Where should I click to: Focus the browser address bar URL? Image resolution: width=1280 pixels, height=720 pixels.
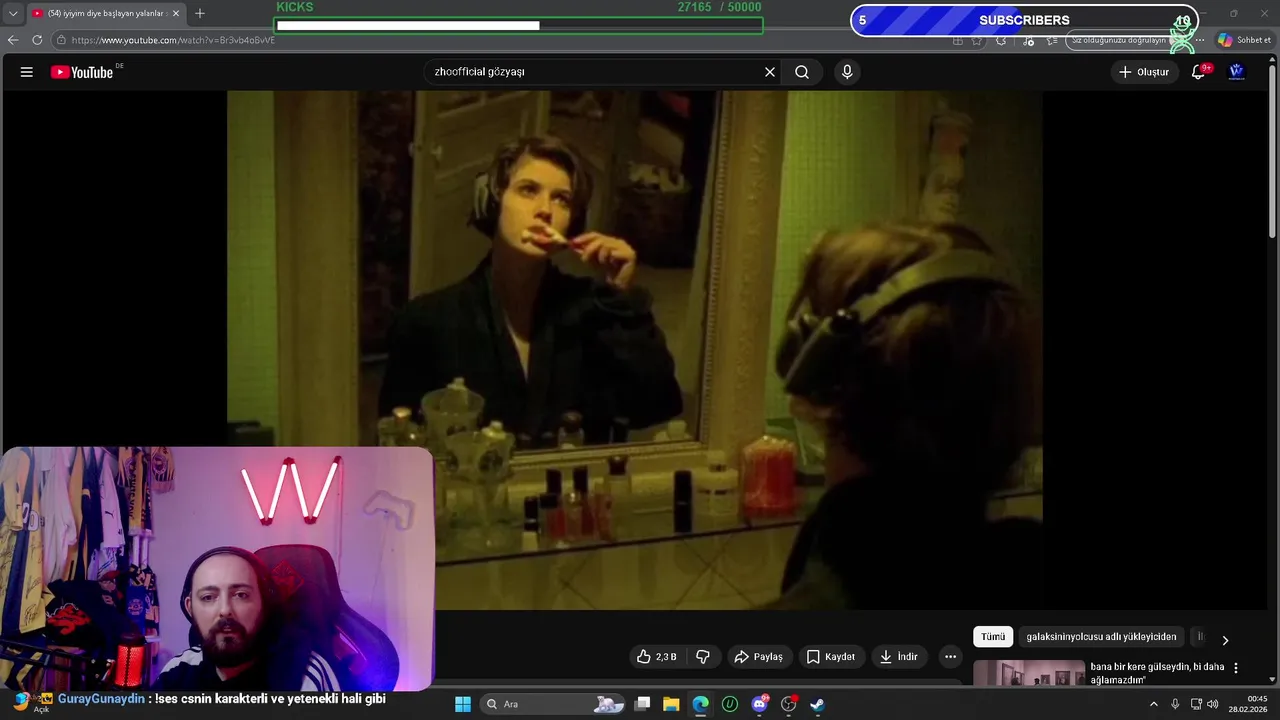173,40
